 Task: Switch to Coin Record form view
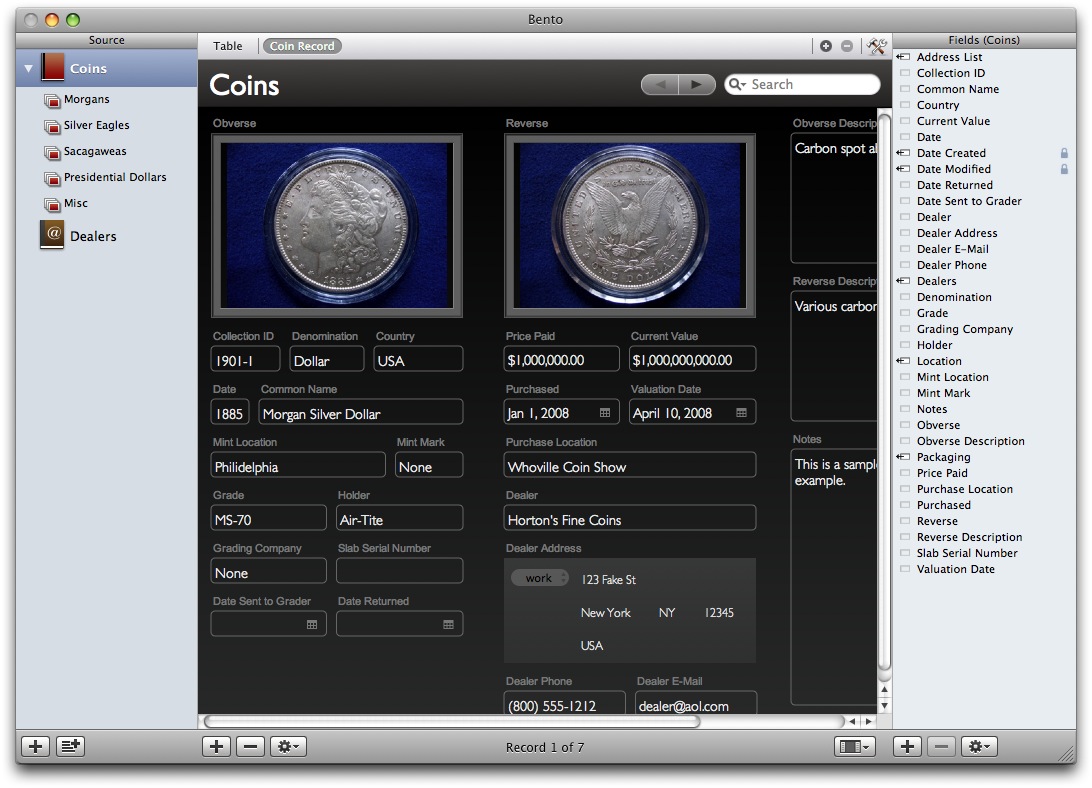point(302,46)
